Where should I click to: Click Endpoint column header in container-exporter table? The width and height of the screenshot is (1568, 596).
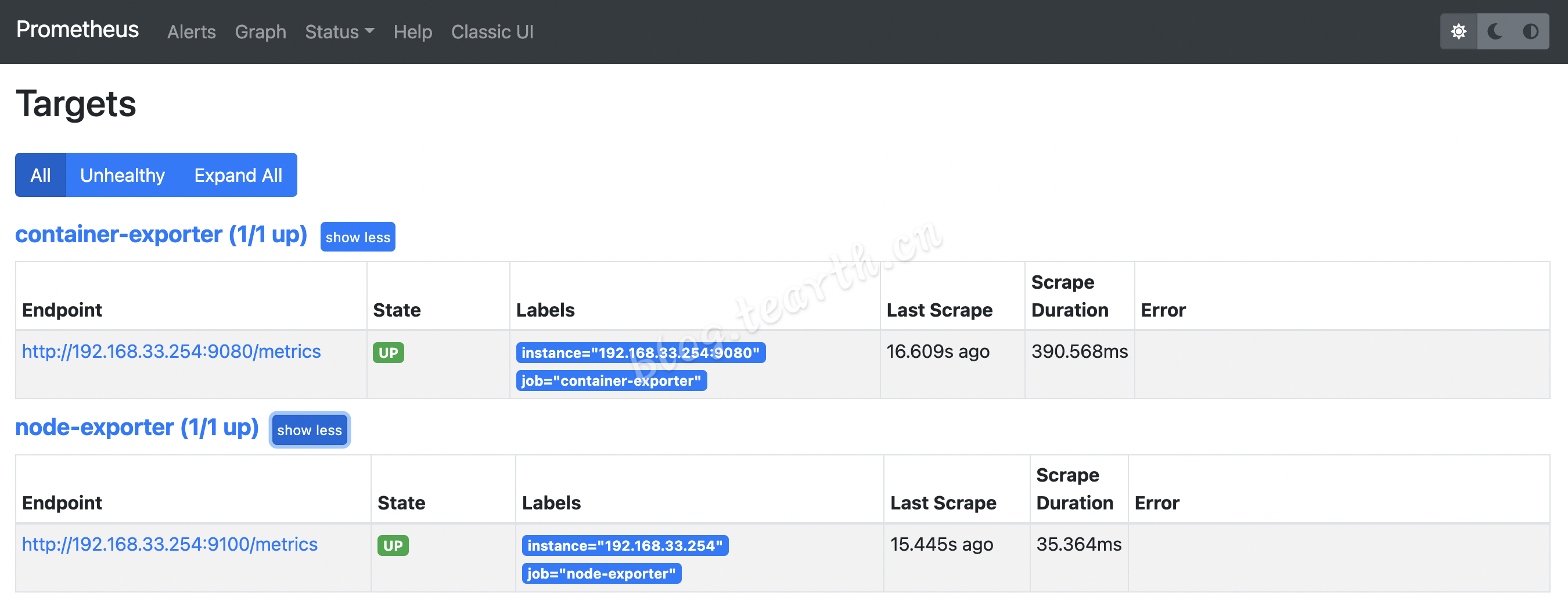click(62, 310)
